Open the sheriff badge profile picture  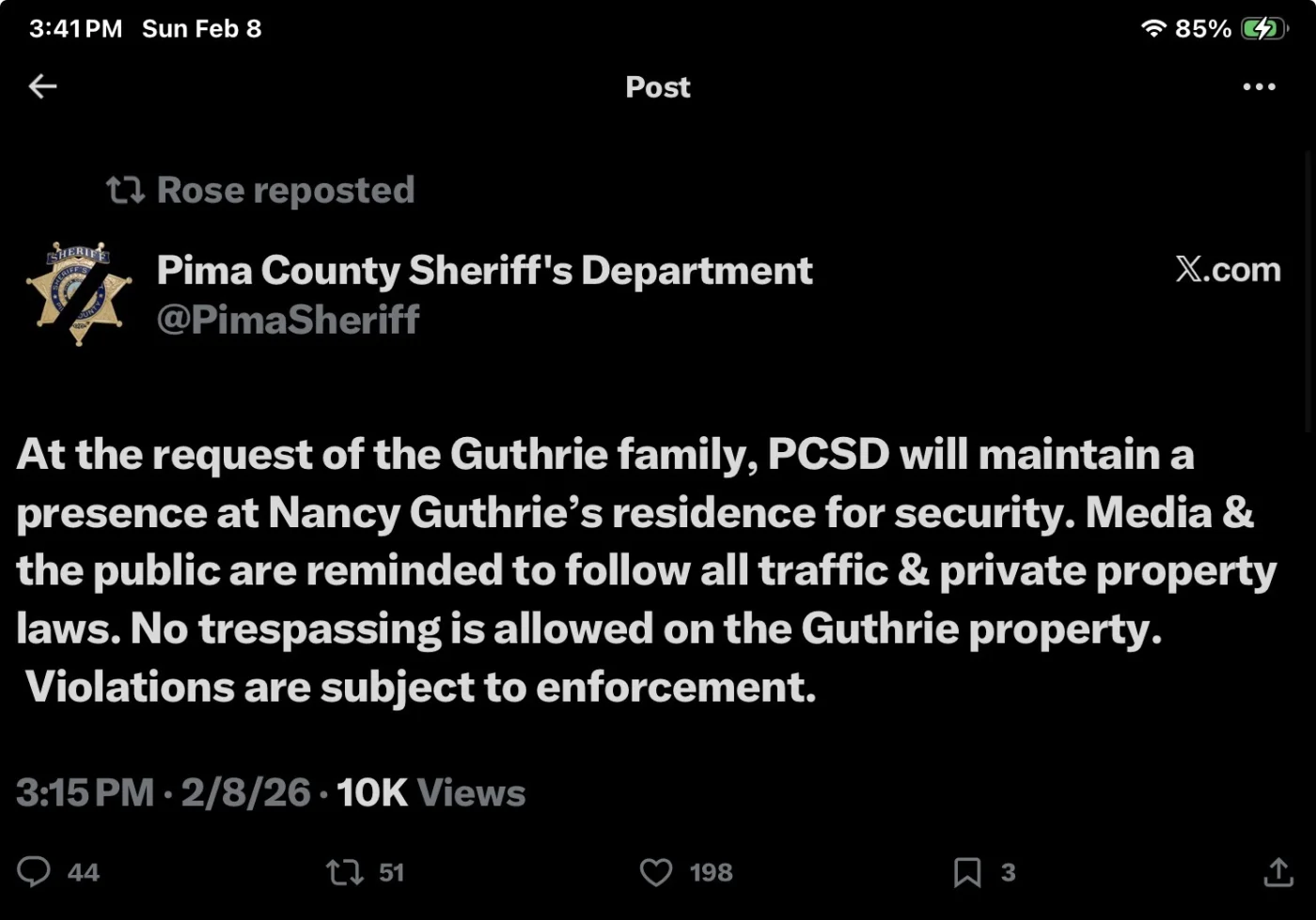(x=79, y=293)
